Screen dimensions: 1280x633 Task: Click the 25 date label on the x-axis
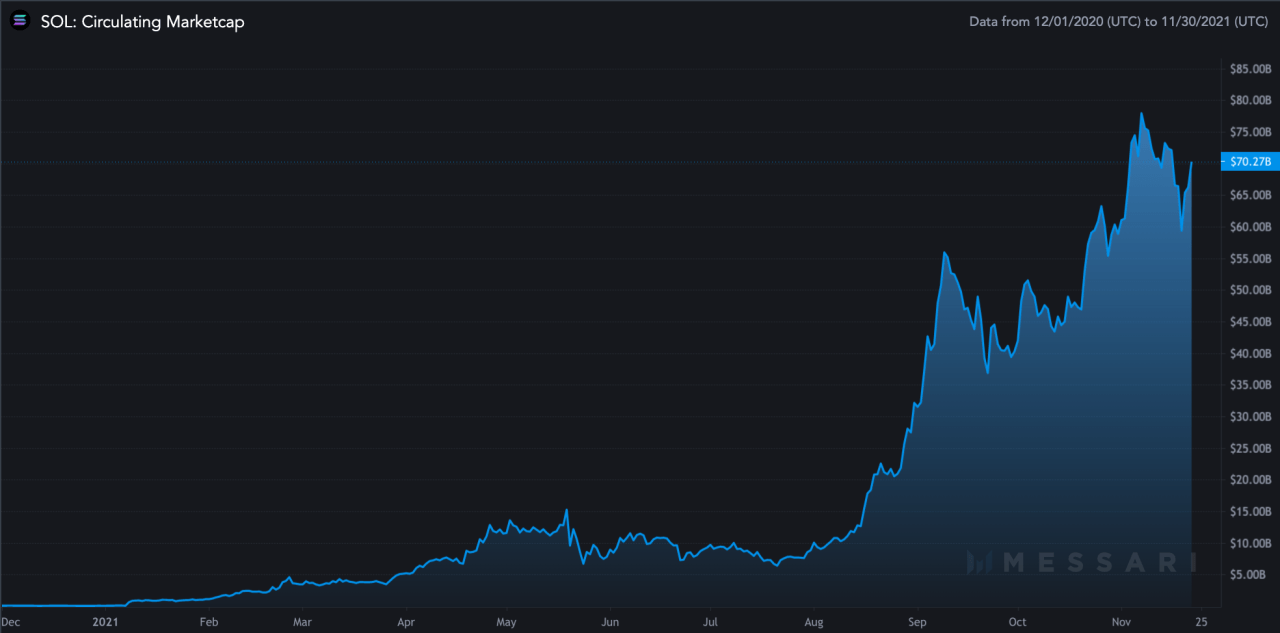pyautogui.click(x=1198, y=621)
